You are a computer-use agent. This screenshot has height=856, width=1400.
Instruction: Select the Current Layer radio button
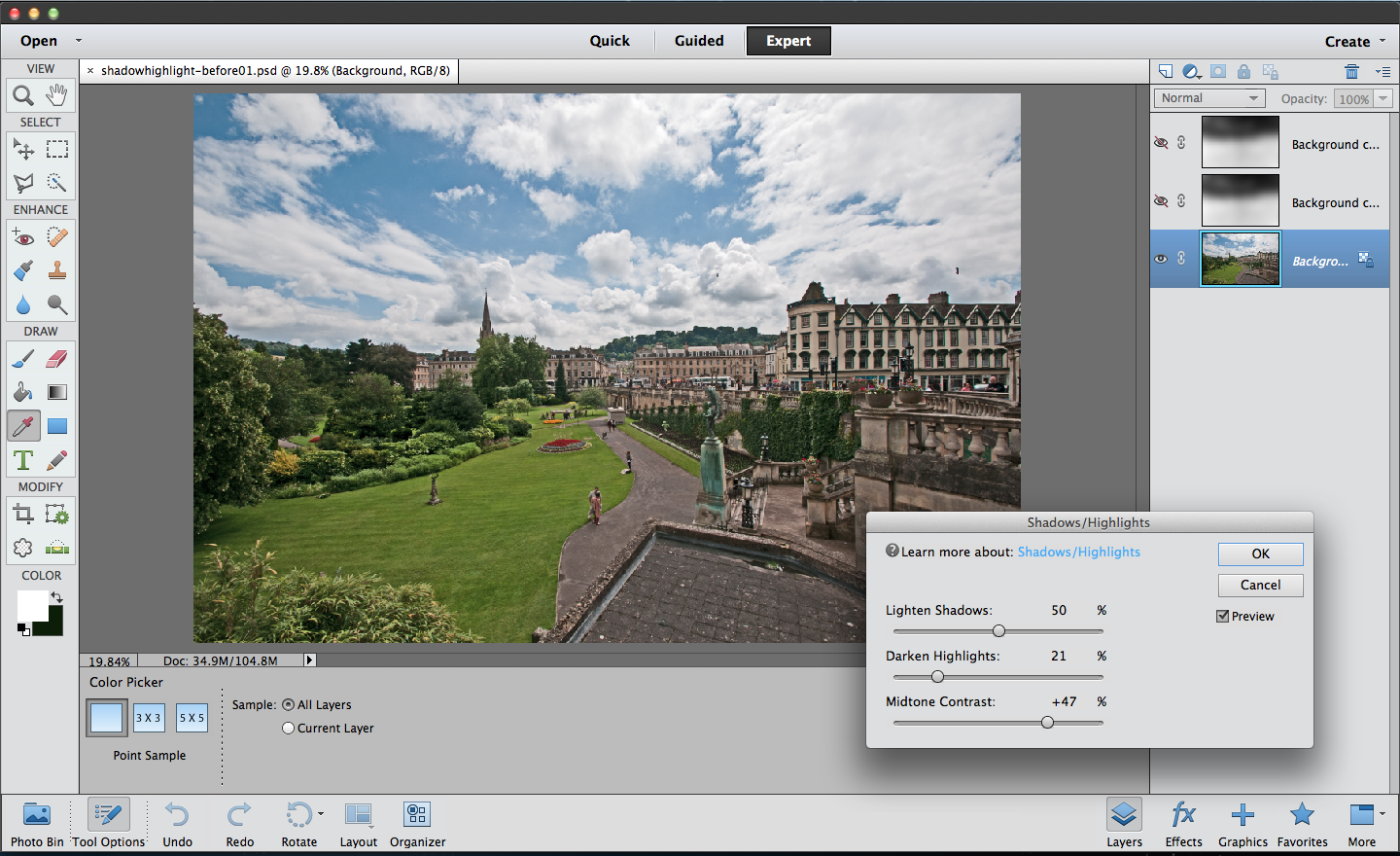tap(288, 728)
